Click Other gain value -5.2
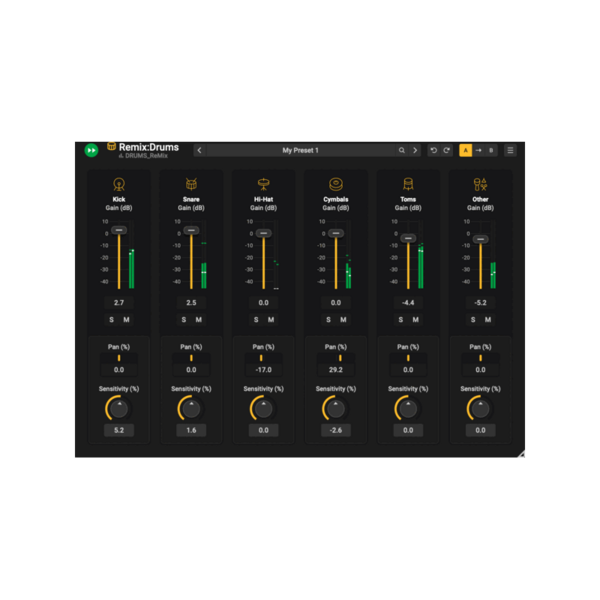The height and width of the screenshot is (600, 600). tap(481, 303)
